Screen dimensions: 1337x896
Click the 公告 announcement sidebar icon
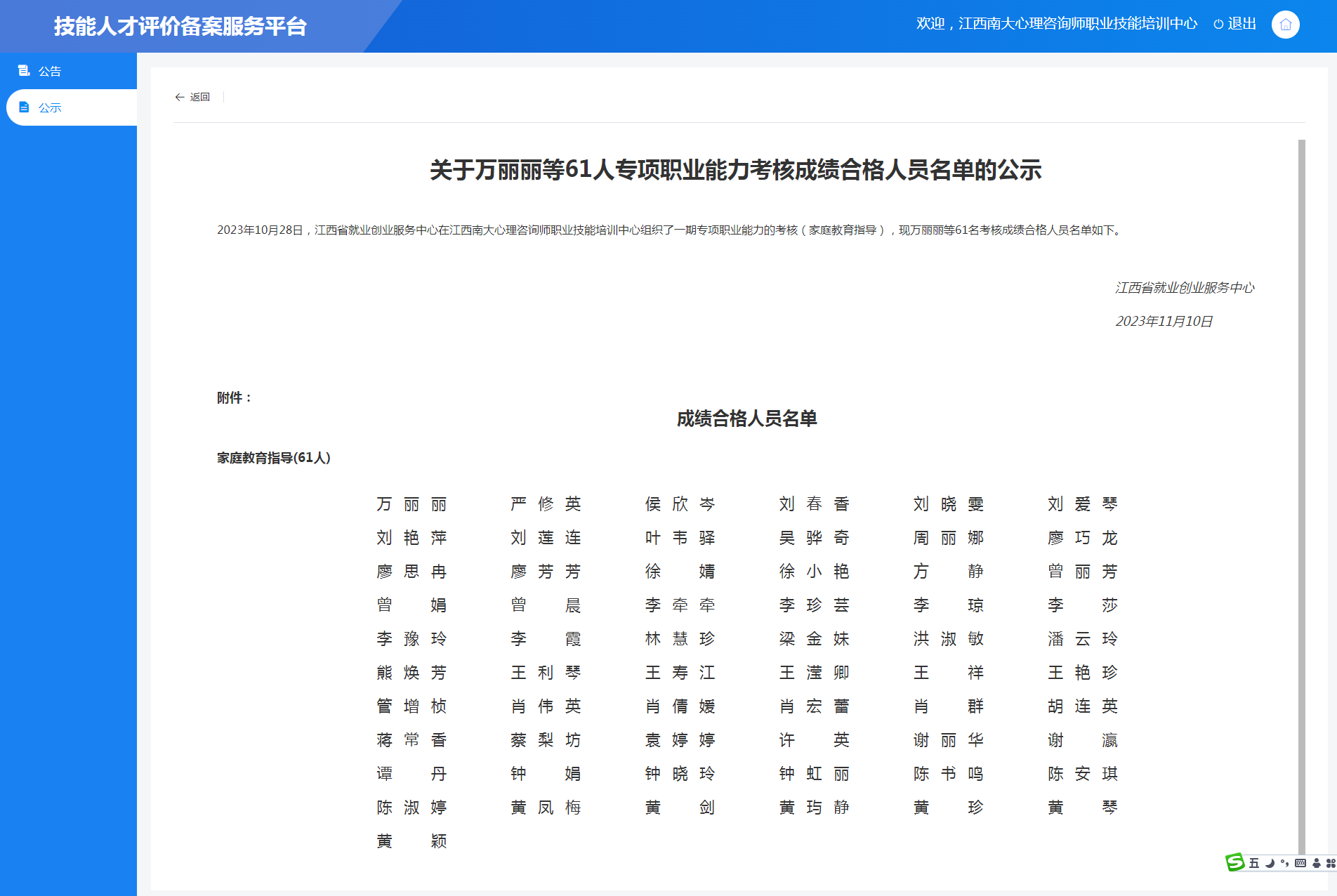24,70
